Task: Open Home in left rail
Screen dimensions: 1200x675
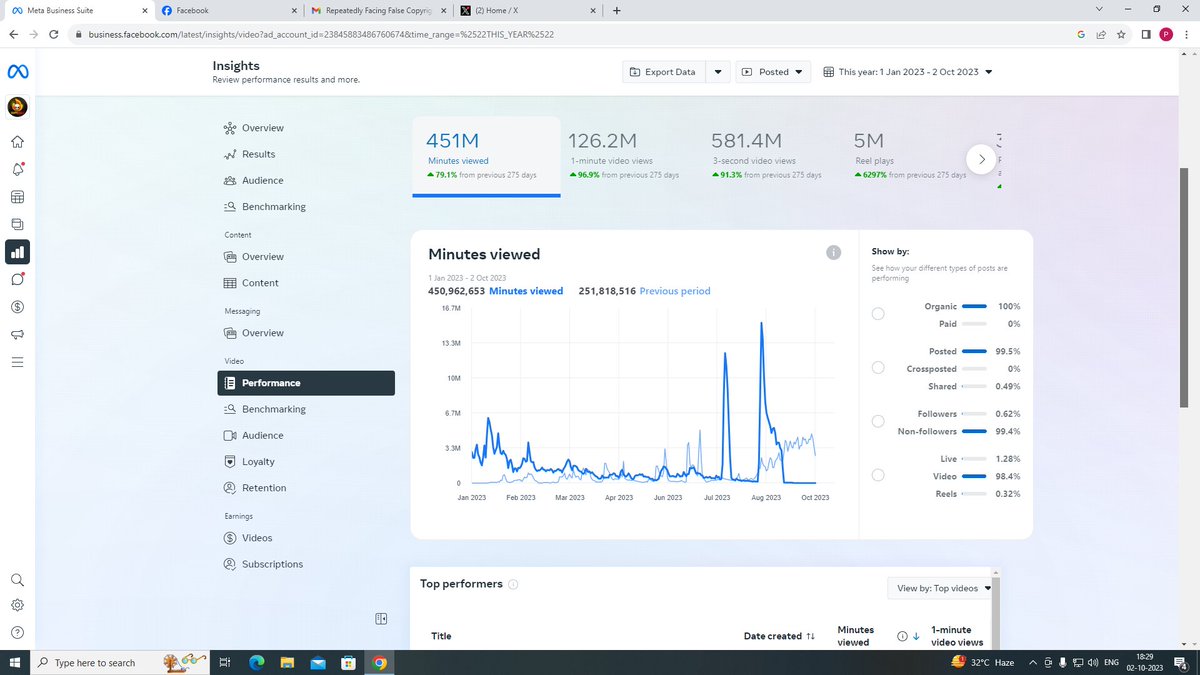Action: tap(17, 142)
